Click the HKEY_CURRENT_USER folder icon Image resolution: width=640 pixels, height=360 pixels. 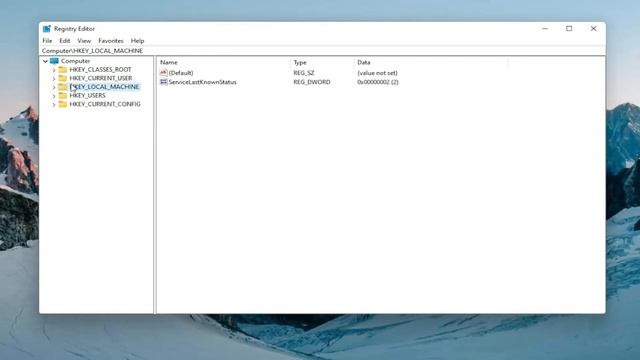click(x=62, y=78)
